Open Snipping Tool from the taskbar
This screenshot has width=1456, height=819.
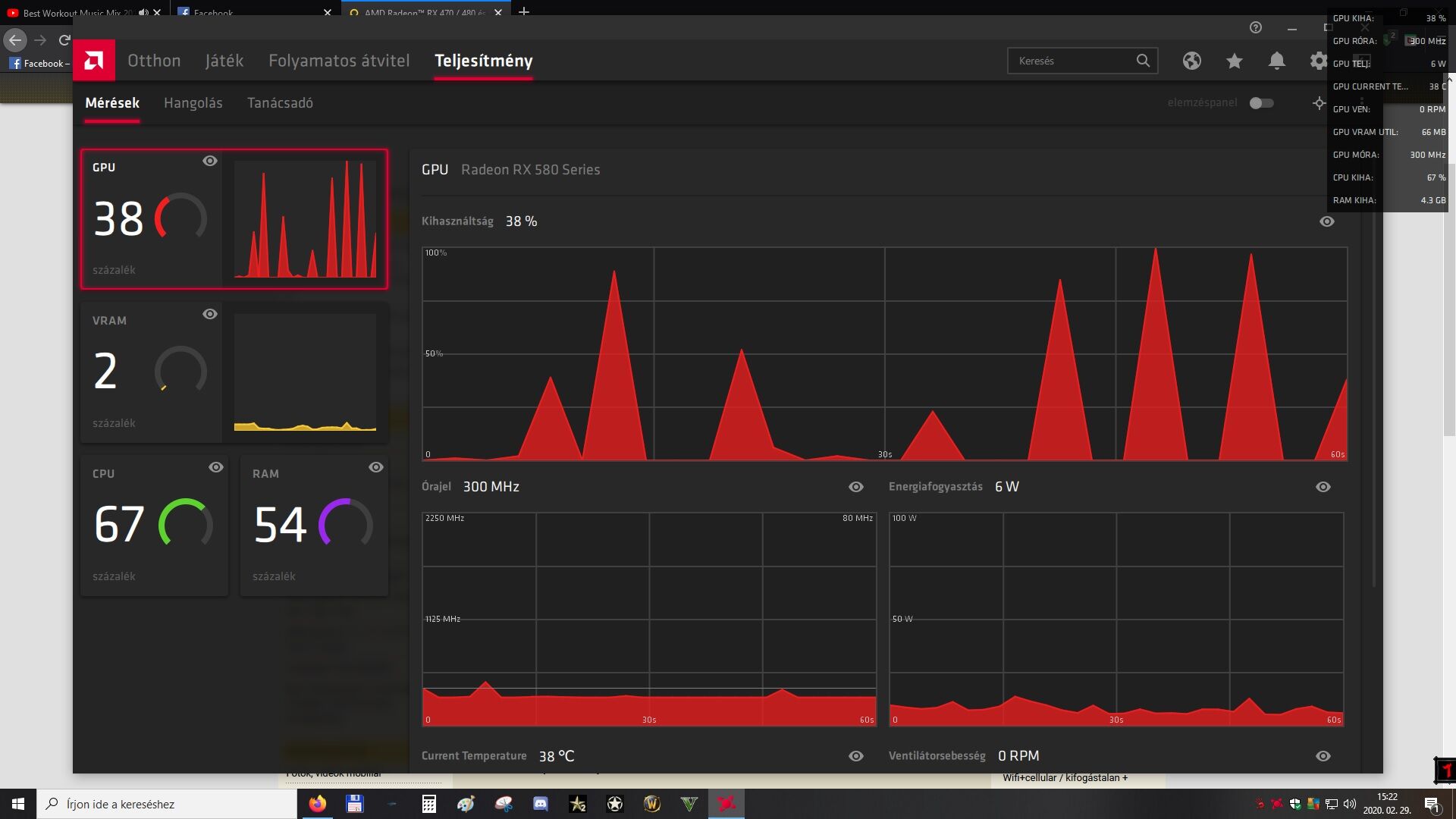point(503,804)
